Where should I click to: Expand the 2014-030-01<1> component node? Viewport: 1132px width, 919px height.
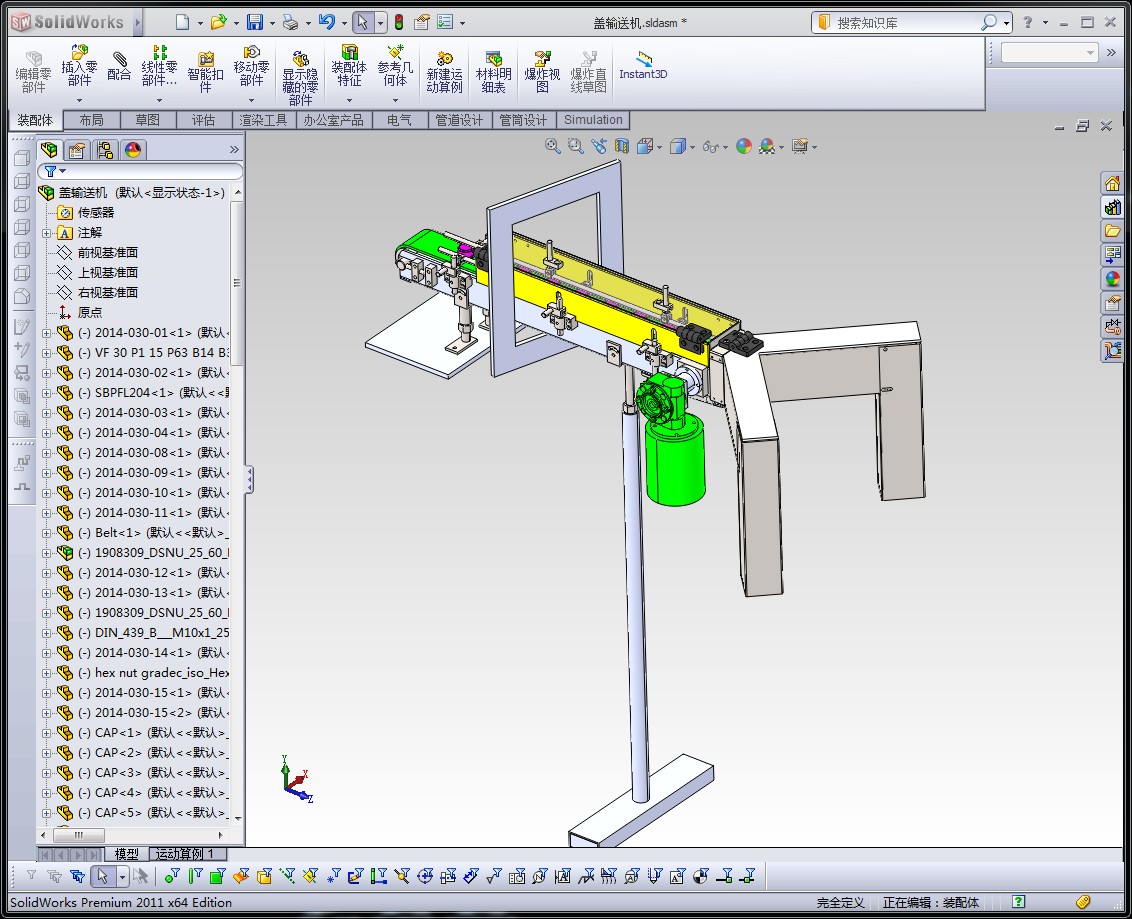tap(47, 333)
